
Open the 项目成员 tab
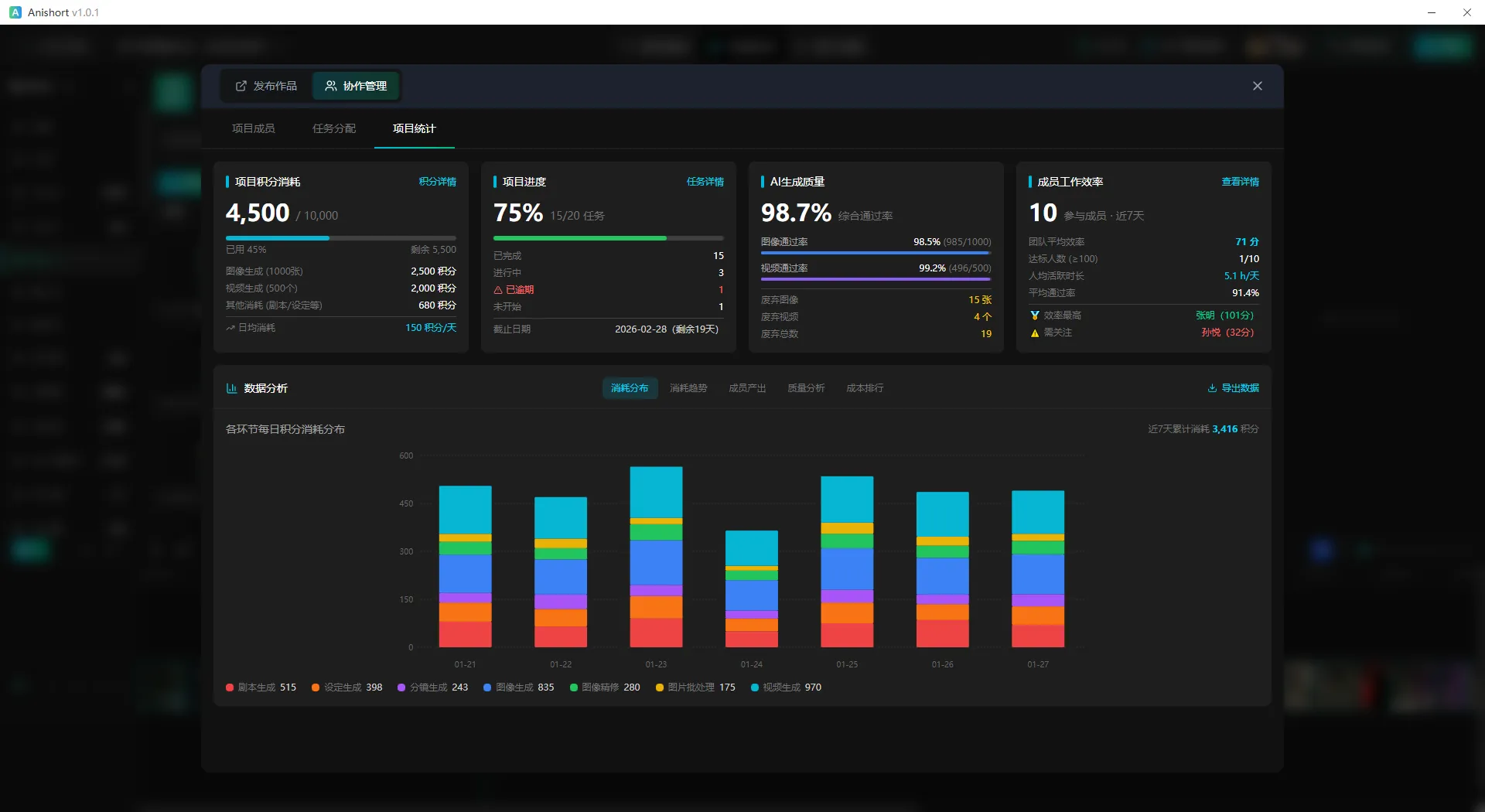click(253, 128)
